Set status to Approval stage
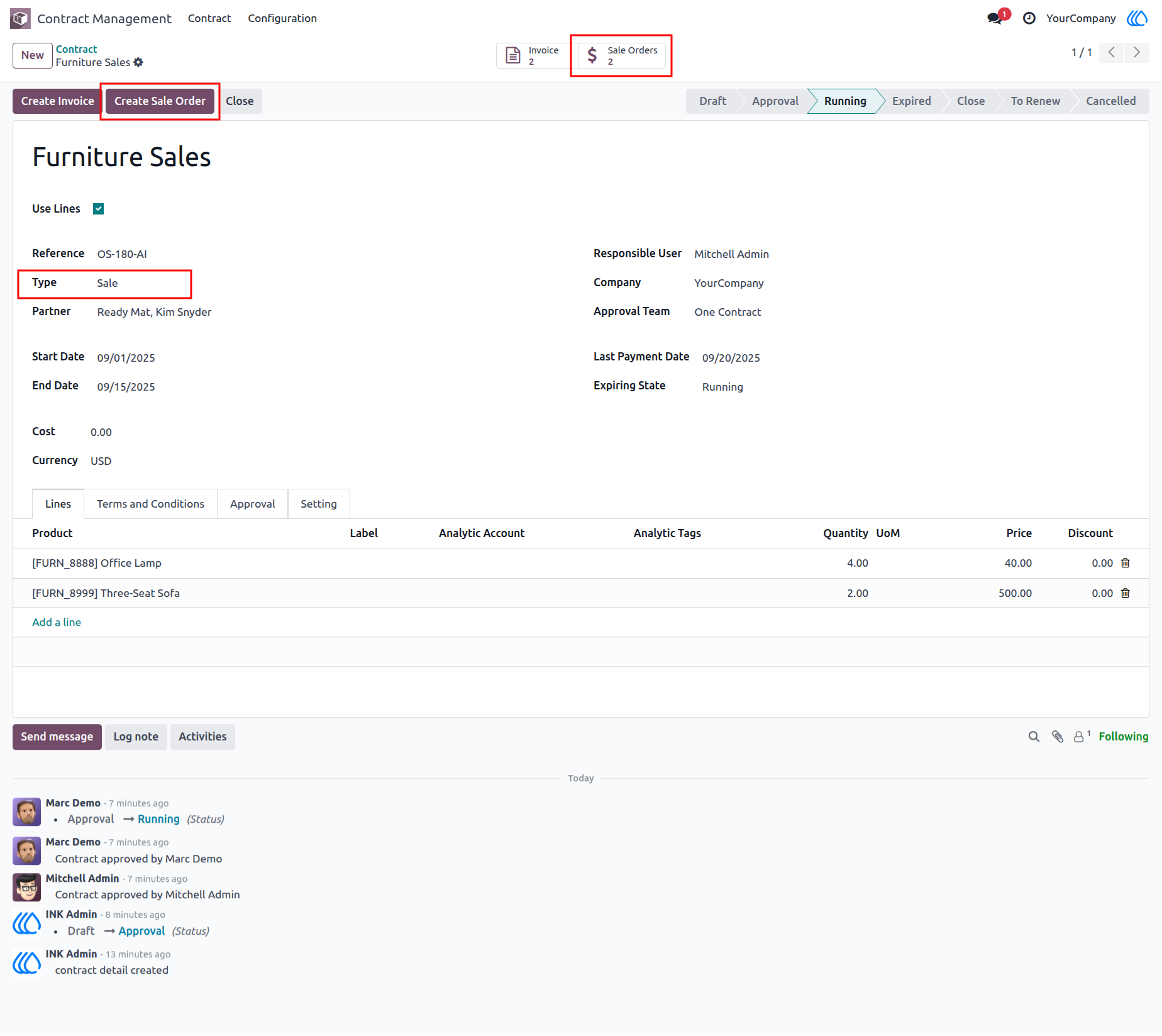 (x=775, y=101)
